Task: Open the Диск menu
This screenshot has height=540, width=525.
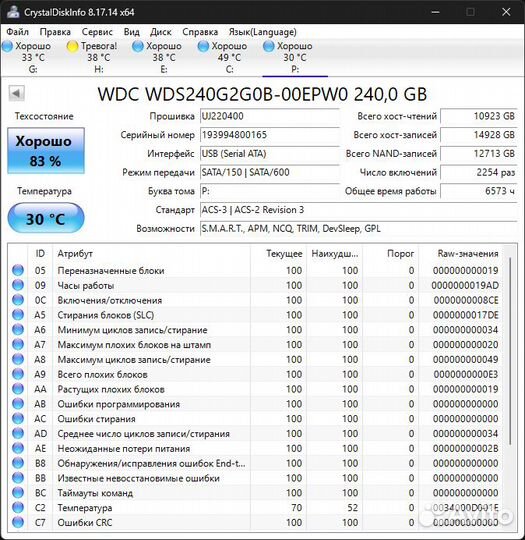Action: (x=161, y=32)
